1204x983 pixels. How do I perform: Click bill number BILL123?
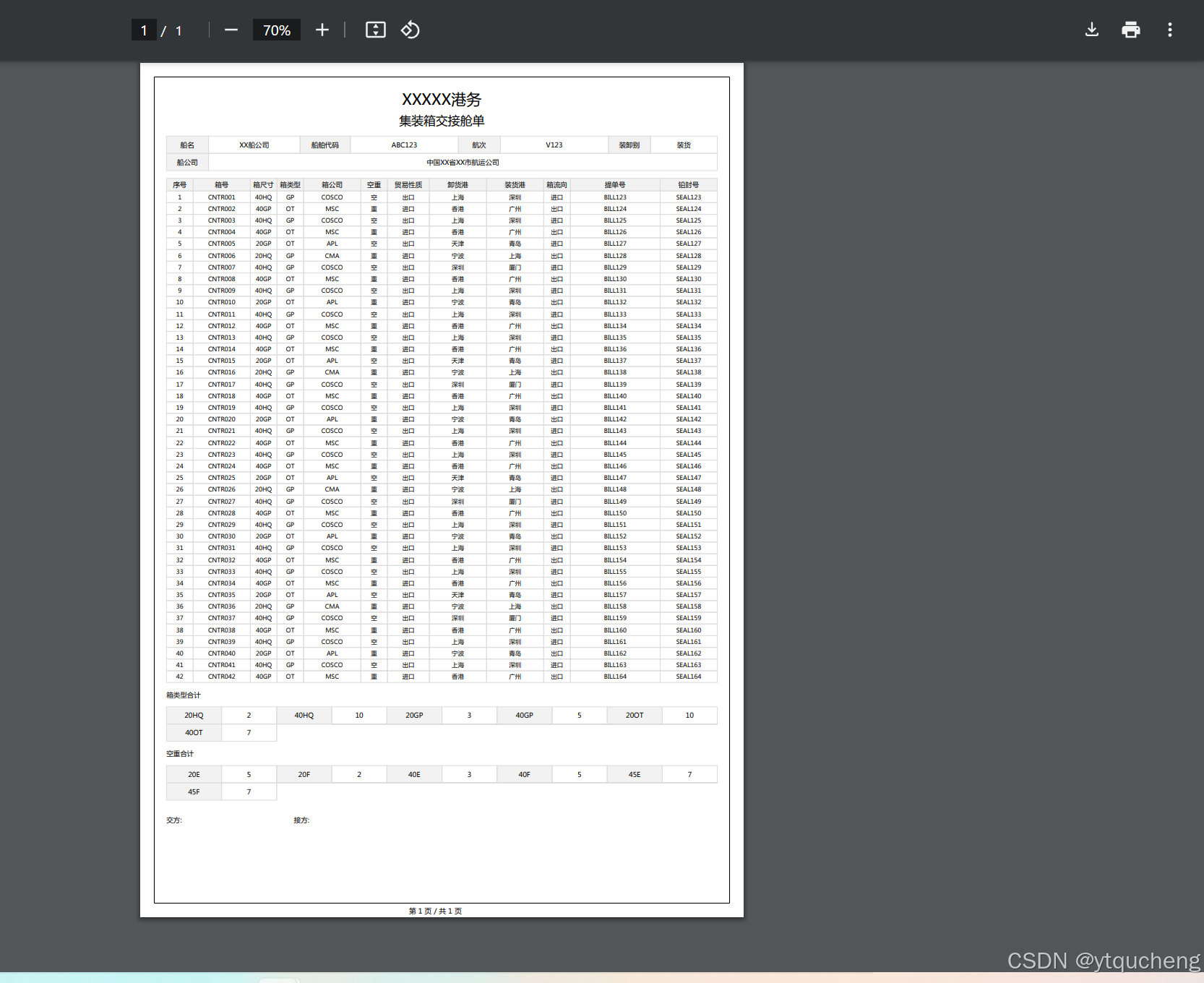[616, 197]
